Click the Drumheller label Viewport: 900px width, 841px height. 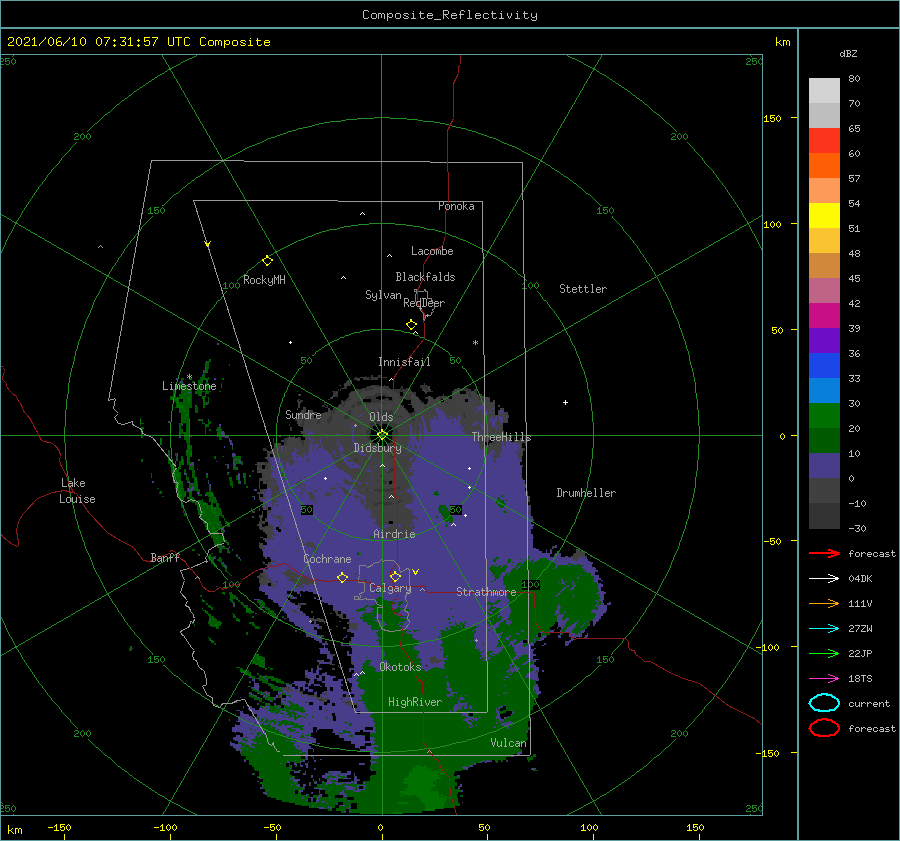[x=586, y=493]
